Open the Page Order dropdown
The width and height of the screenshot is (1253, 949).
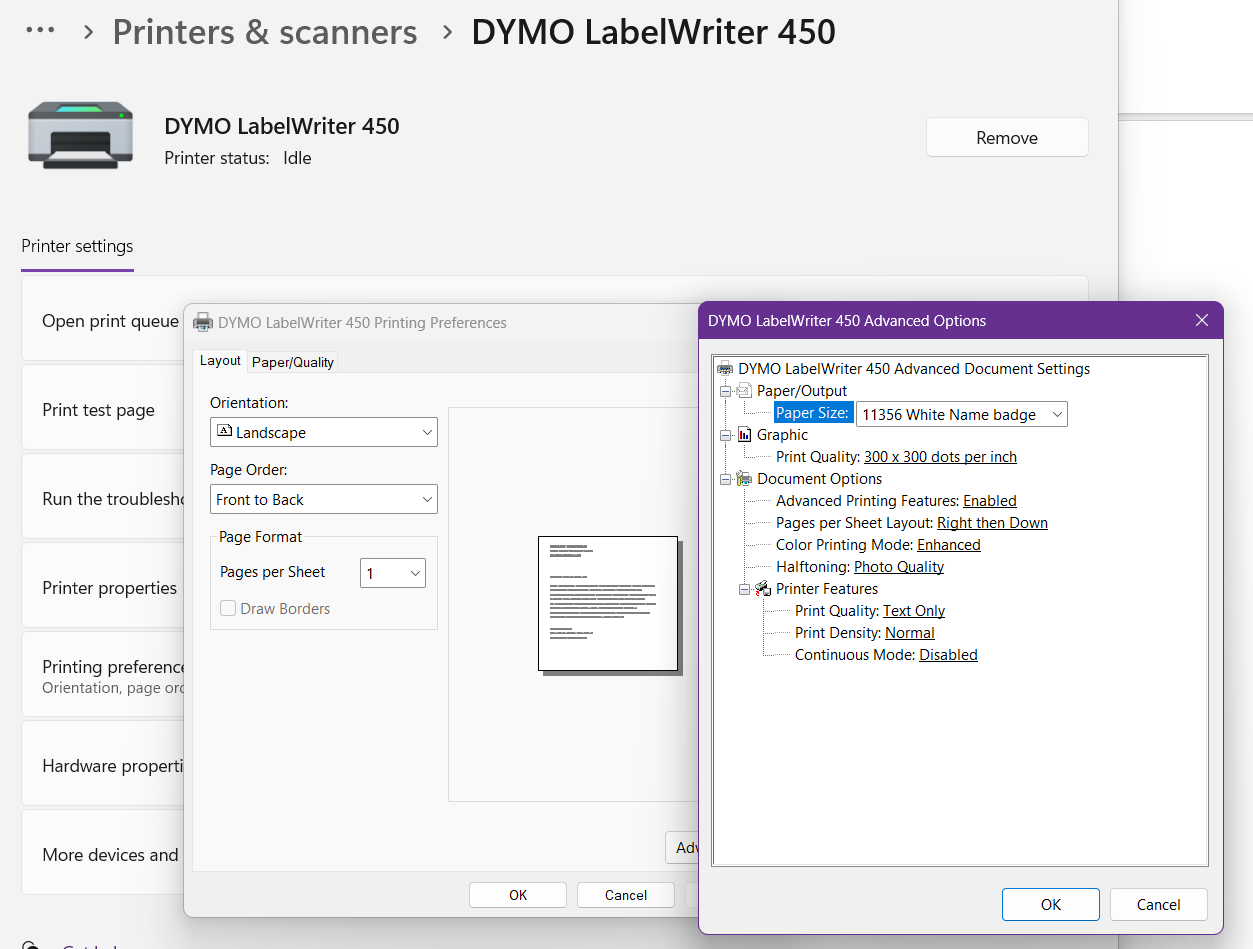click(324, 499)
